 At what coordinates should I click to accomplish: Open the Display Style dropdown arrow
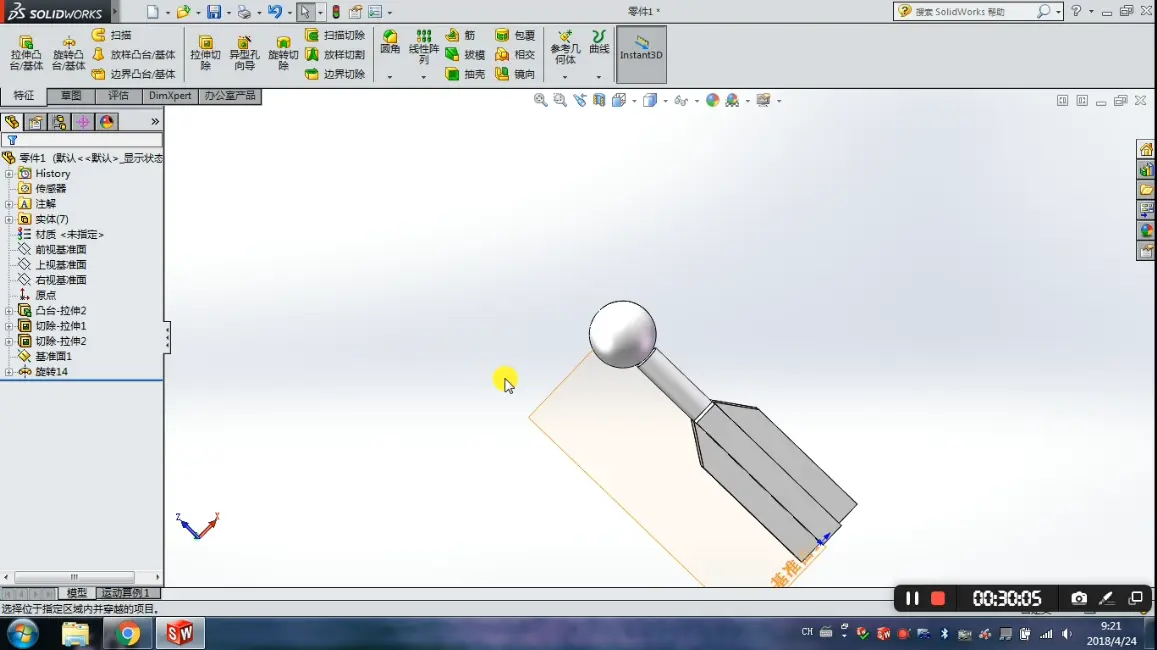click(x=666, y=101)
